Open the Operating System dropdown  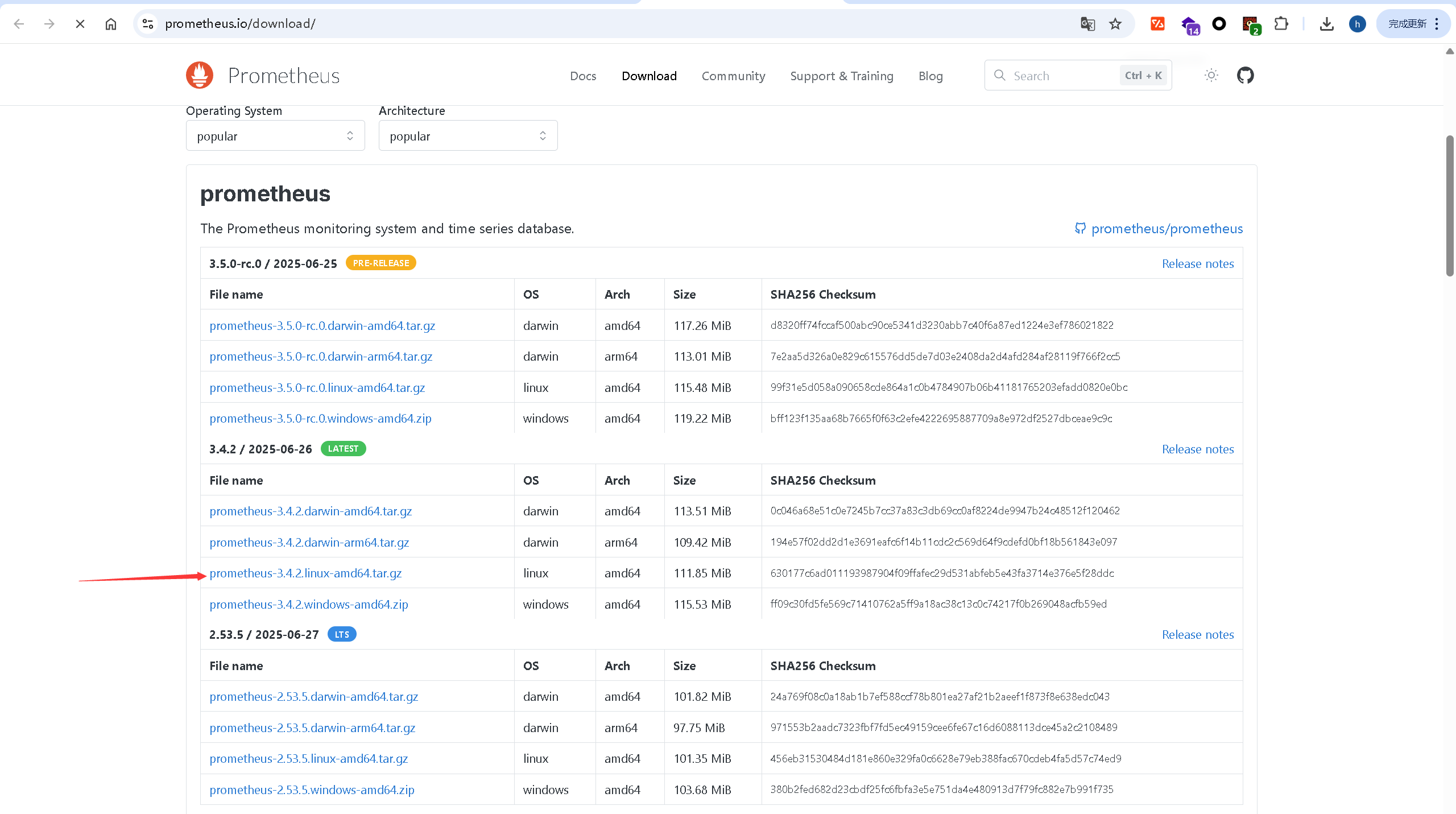(x=275, y=135)
